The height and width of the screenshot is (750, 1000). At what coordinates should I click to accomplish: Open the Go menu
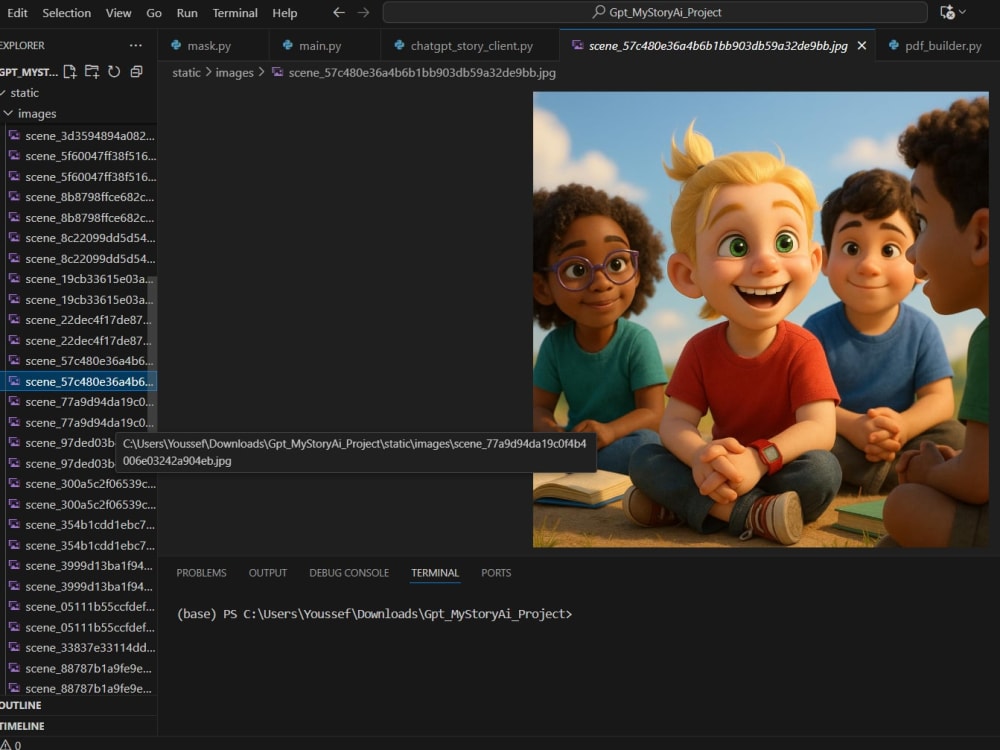pyautogui.click(x=154, y=13)
